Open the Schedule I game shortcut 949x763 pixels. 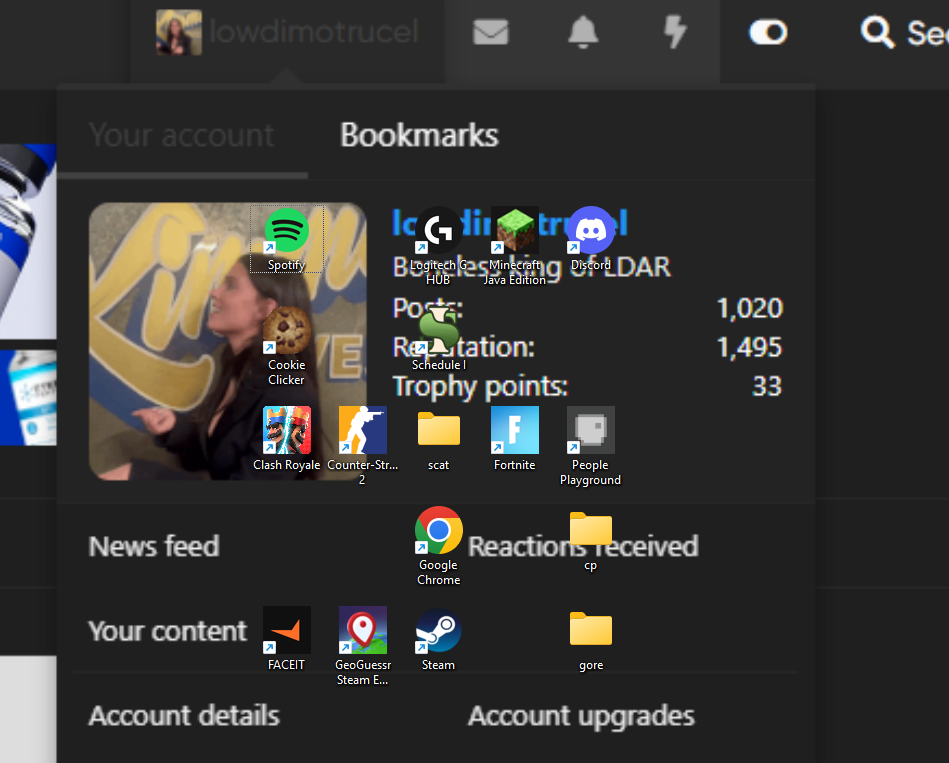point(438,339)
